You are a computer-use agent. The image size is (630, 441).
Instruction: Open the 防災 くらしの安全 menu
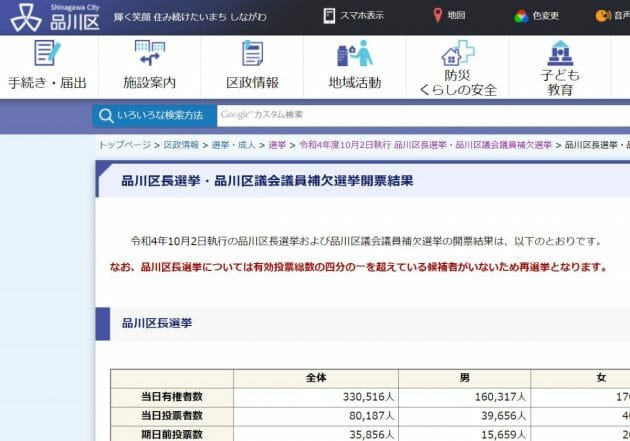[458, 67]
